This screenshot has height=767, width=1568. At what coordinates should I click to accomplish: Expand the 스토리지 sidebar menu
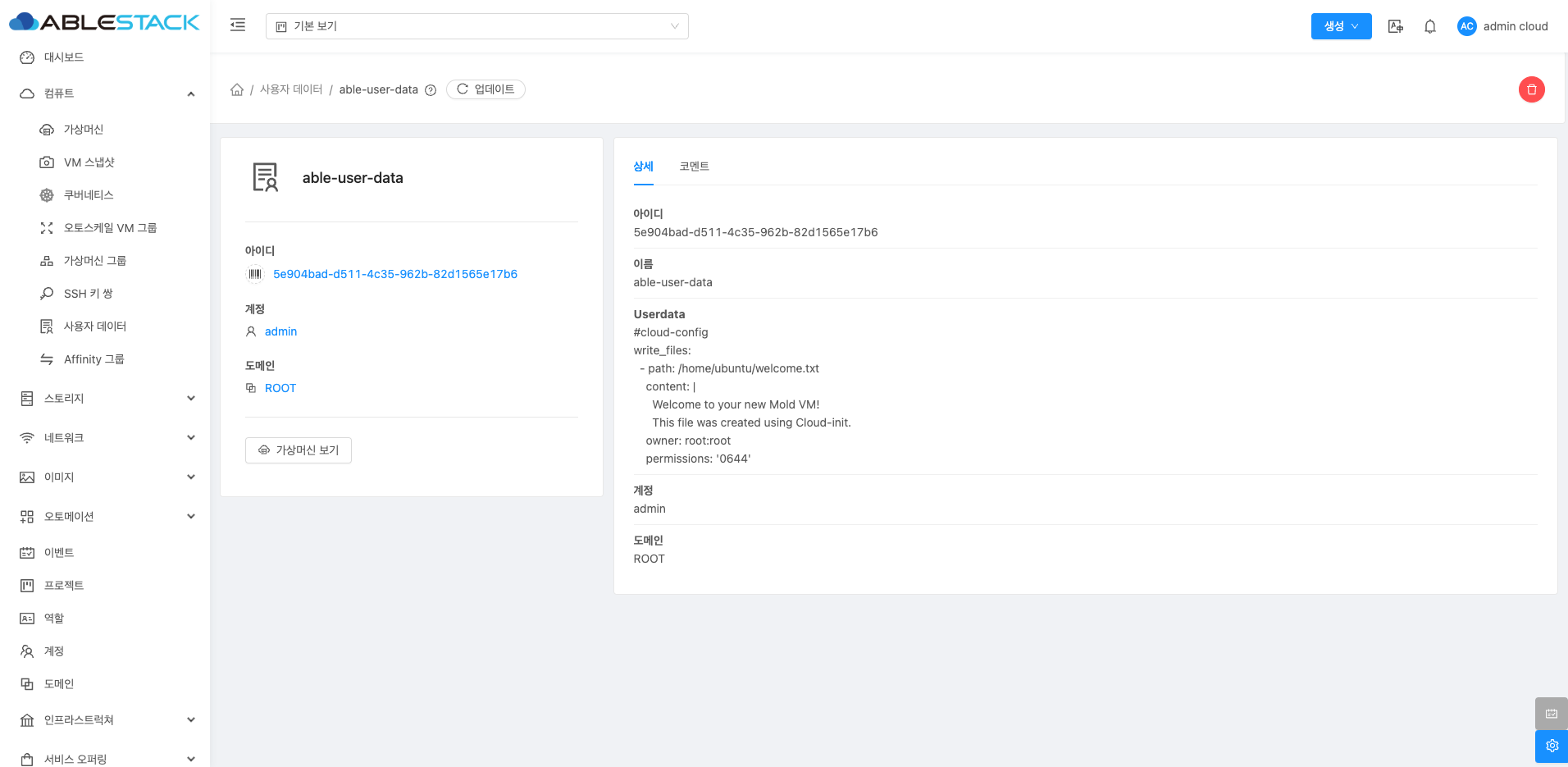107,399
